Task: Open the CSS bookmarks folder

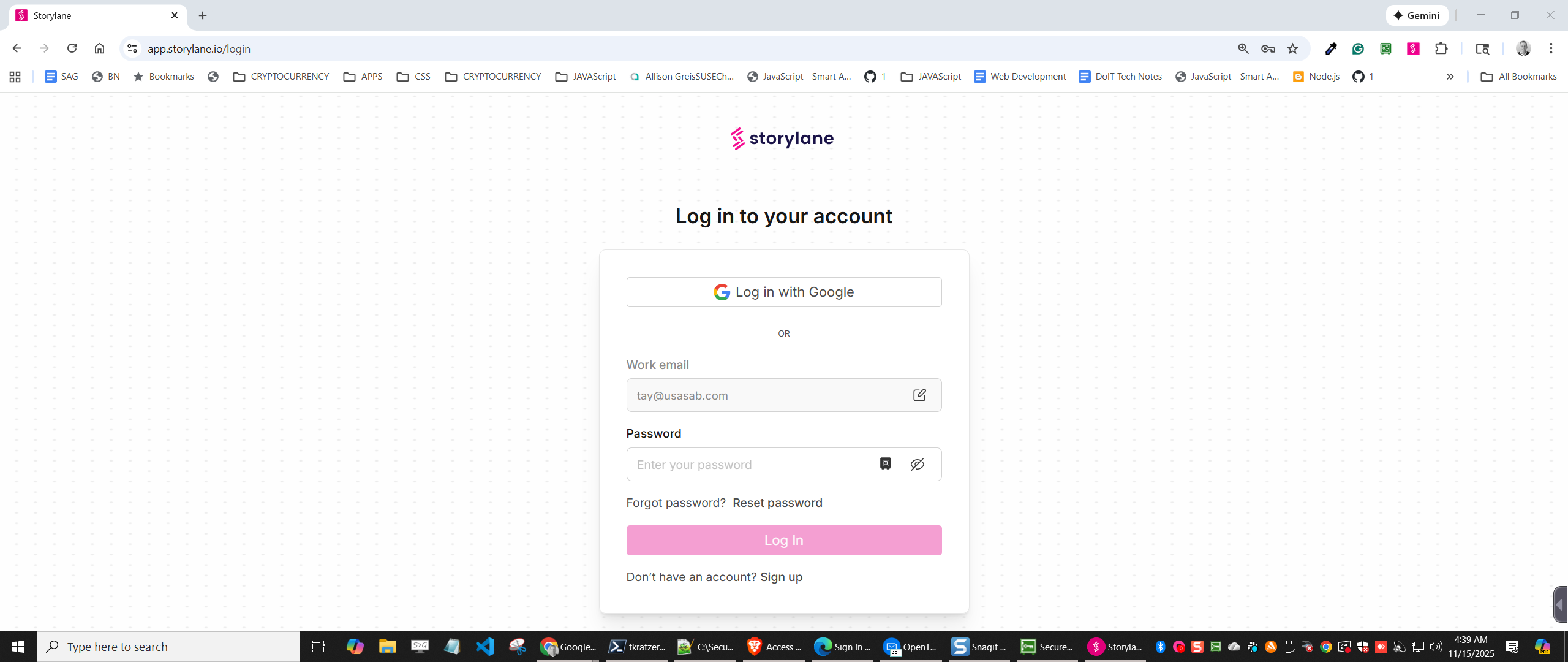Action: [x=413, y=77]
